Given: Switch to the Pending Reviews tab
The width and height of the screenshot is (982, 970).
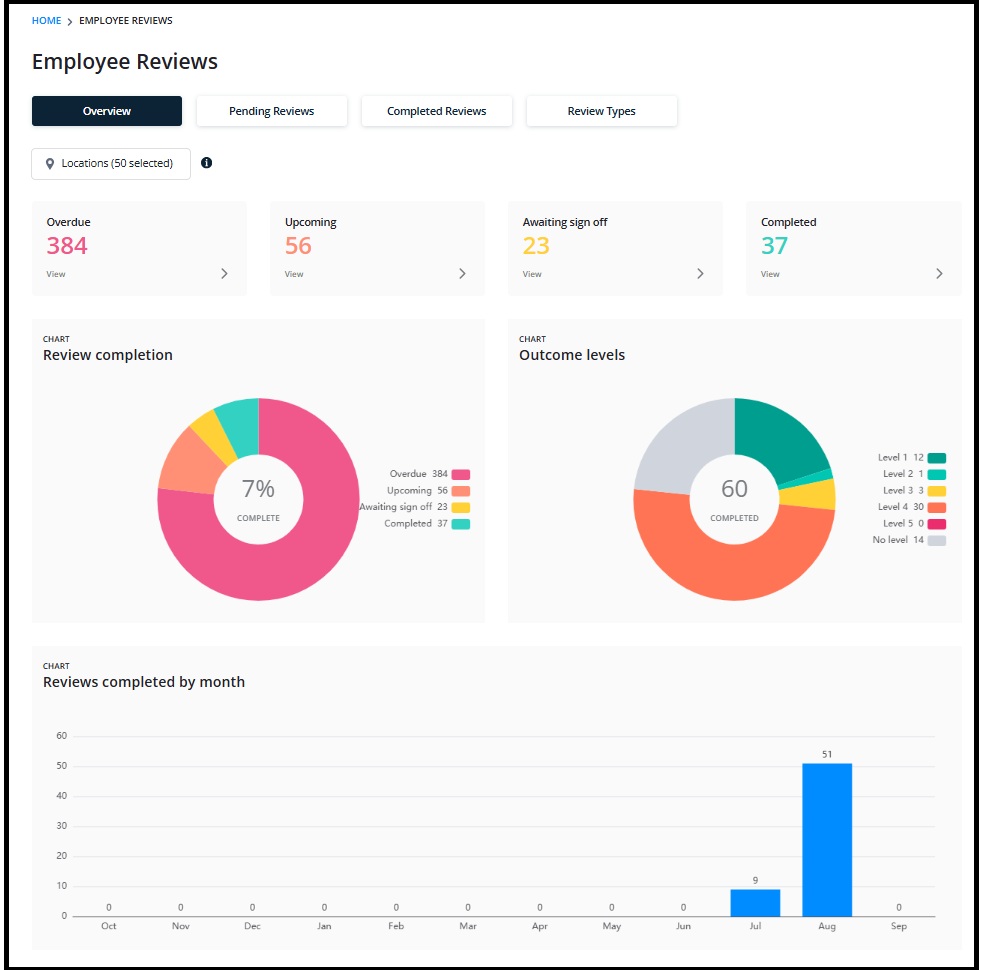Looking at the screenshot, I should coord(272,111).
